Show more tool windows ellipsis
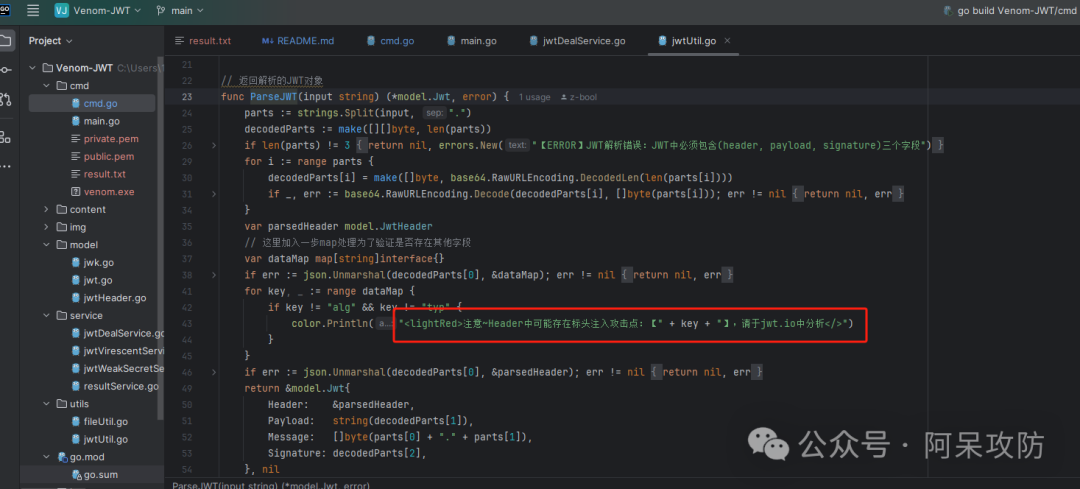Viewport: 1080px width, 489px height. click(x=6, y=166)
